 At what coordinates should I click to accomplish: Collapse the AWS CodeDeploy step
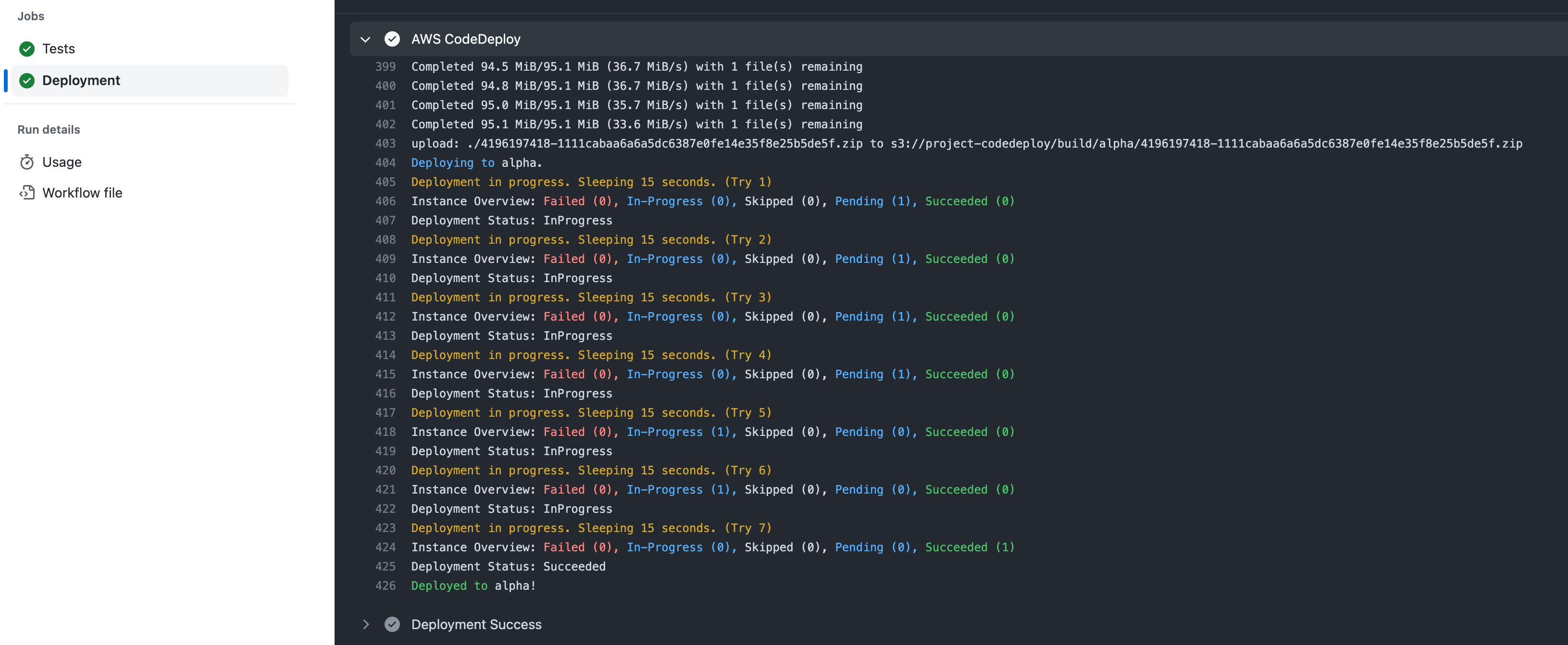coord(365,39)
